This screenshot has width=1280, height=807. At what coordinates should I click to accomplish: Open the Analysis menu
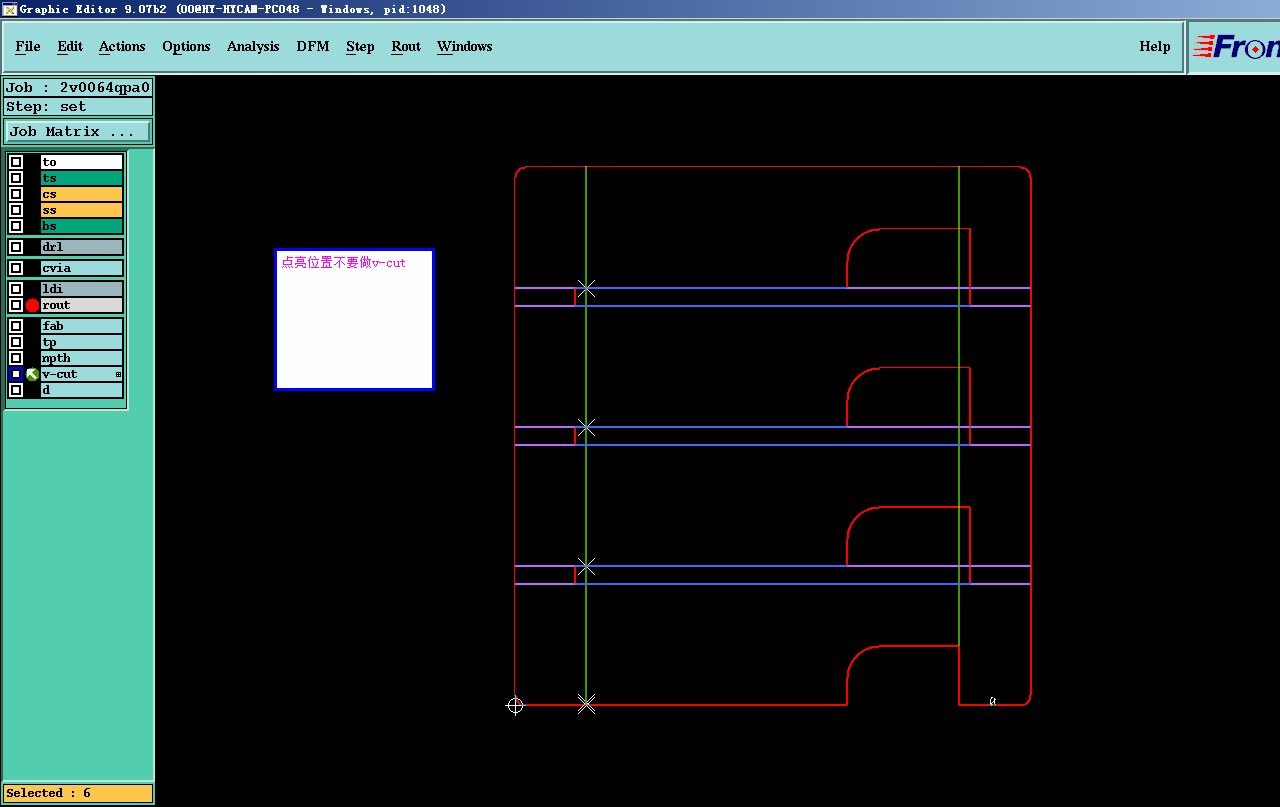pos(253,46)
